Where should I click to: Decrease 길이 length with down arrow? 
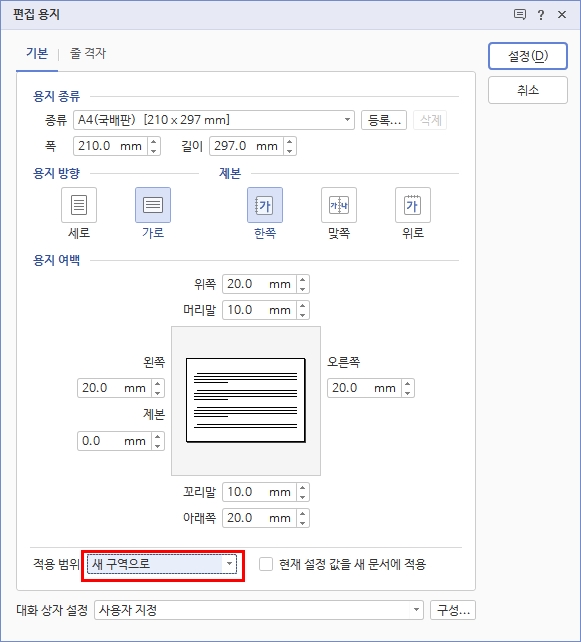[x=289, y=151]
